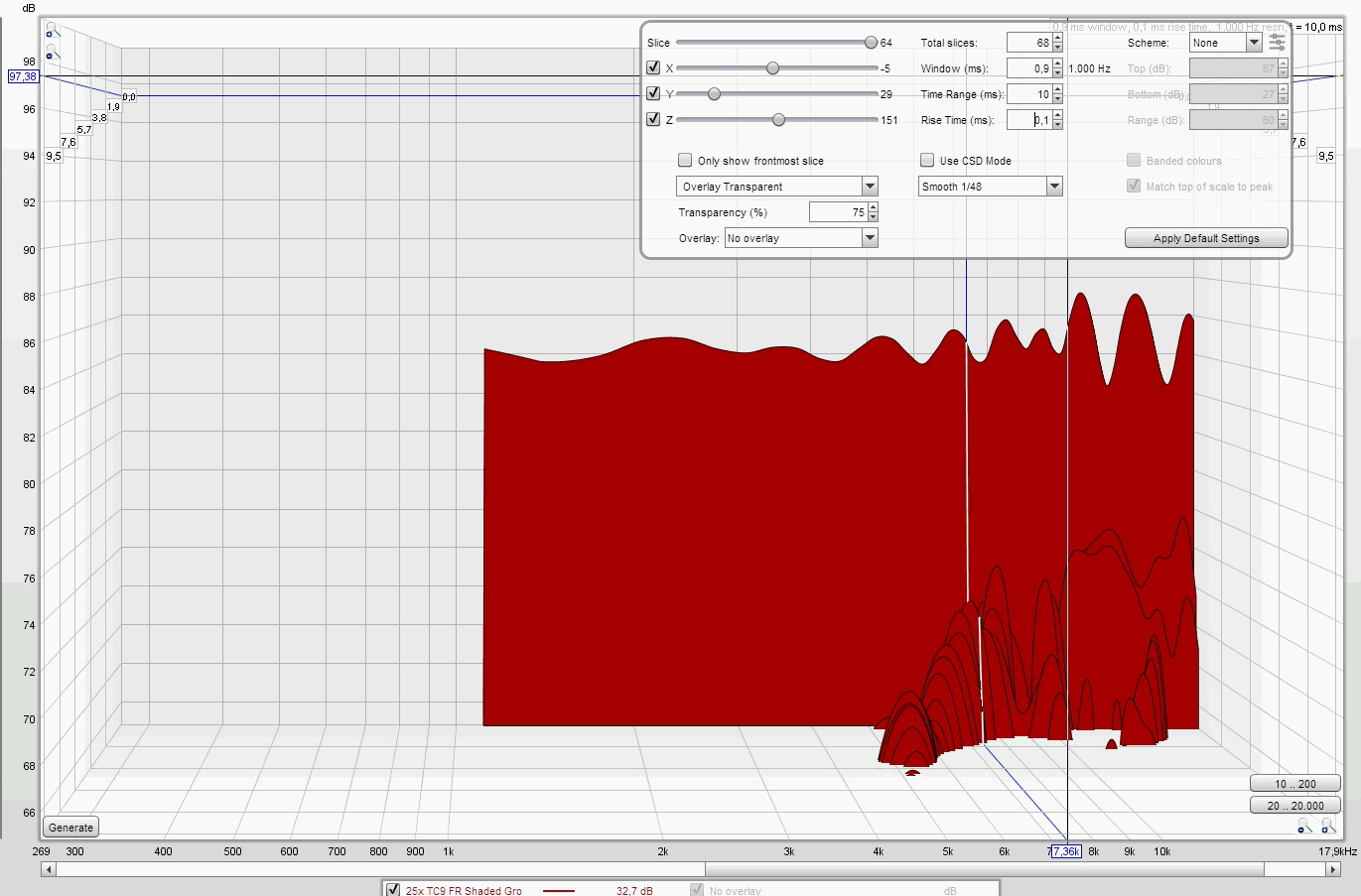Screen dimensions: 1361x896
Task: Click the Generate button
Action: coord(71,827)
